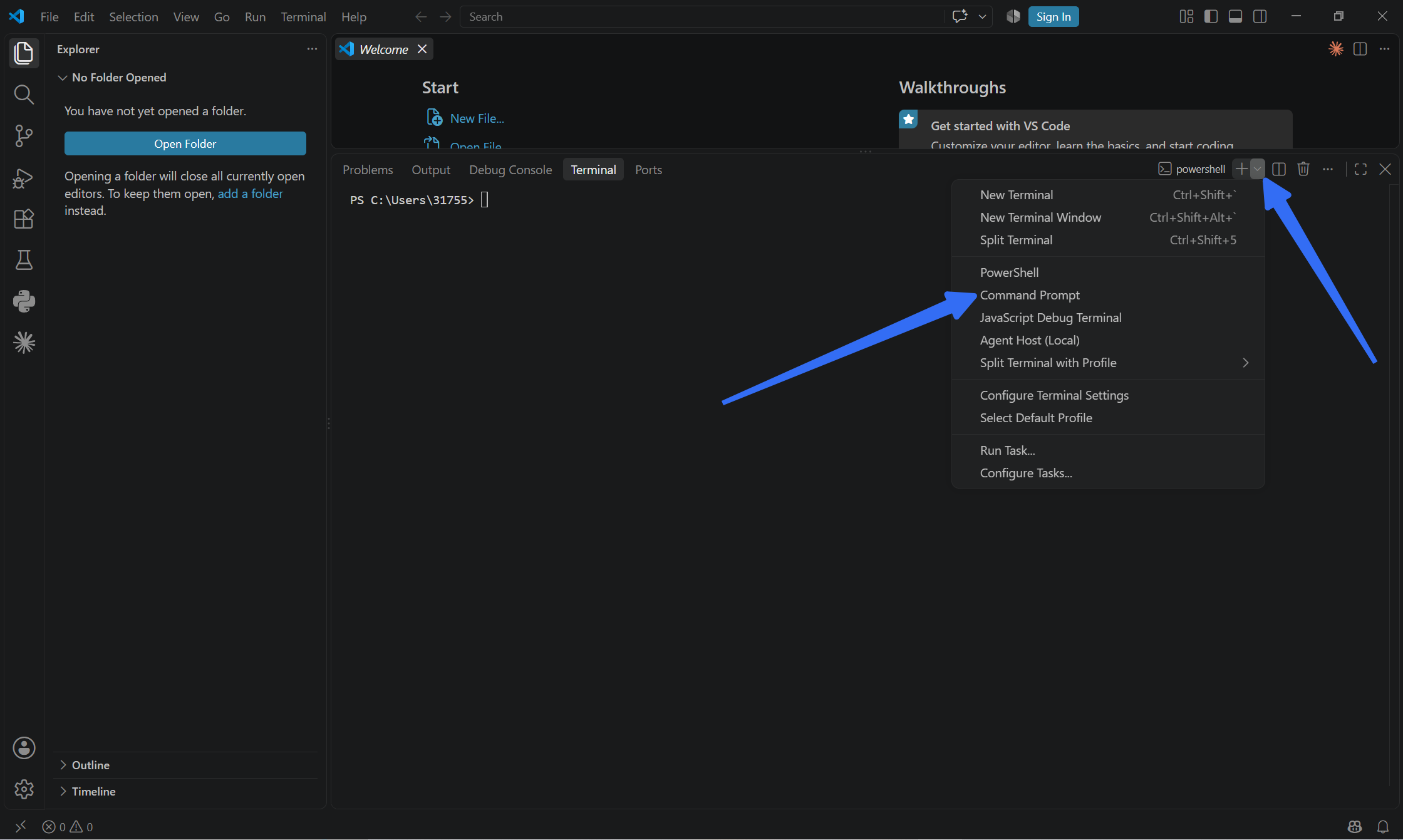This screenshot has width=1403, height=840.
Task: Open the Search view in activity bar
Action: pos(24,95)
